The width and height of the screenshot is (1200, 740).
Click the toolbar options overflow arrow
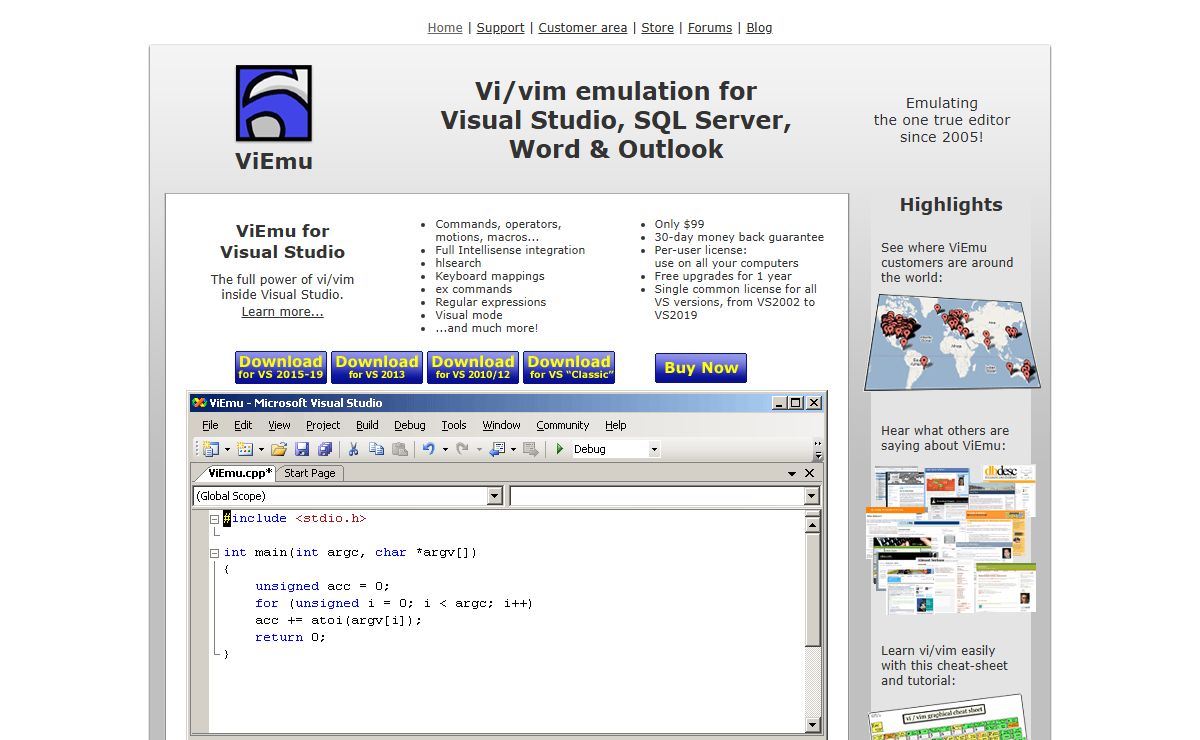click(819, 450)
